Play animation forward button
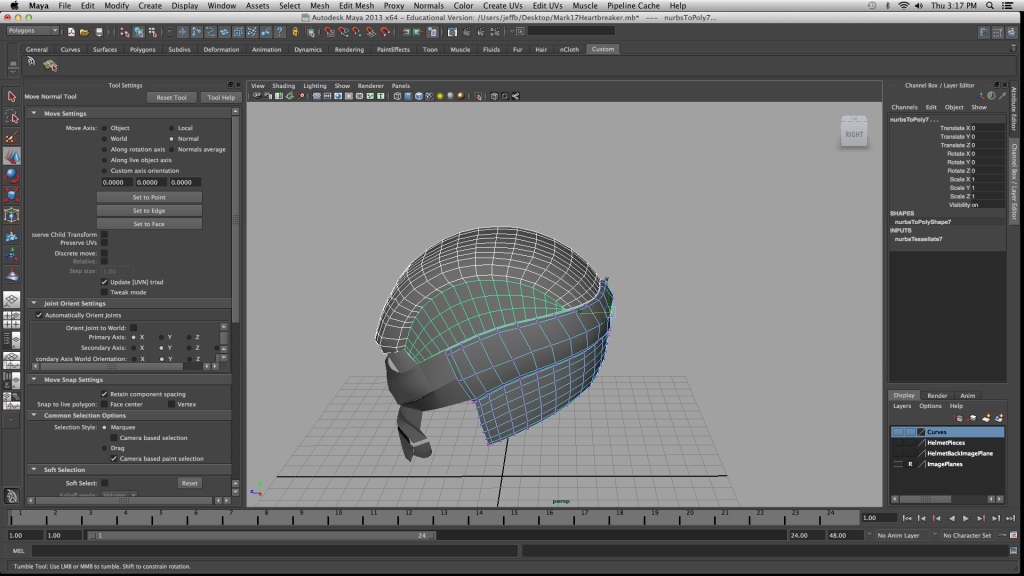Screen dimensions: 1024x576 [x=965, y=518]
